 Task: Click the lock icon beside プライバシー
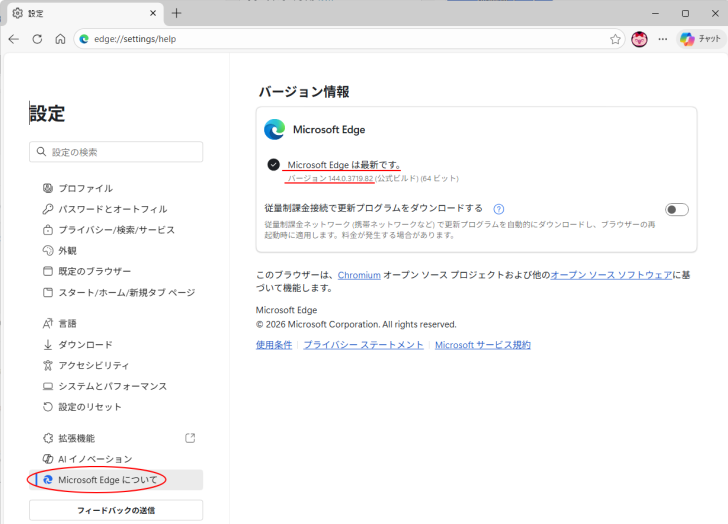48,230
